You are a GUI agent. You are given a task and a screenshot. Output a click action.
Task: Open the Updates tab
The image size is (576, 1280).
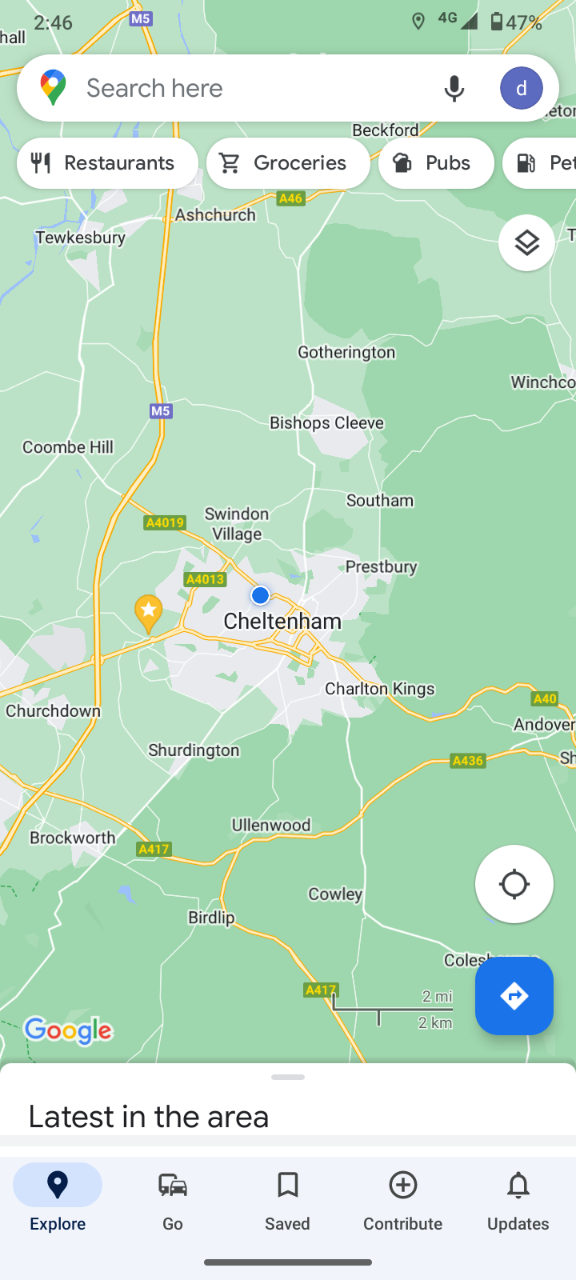tap(518, 1200)
